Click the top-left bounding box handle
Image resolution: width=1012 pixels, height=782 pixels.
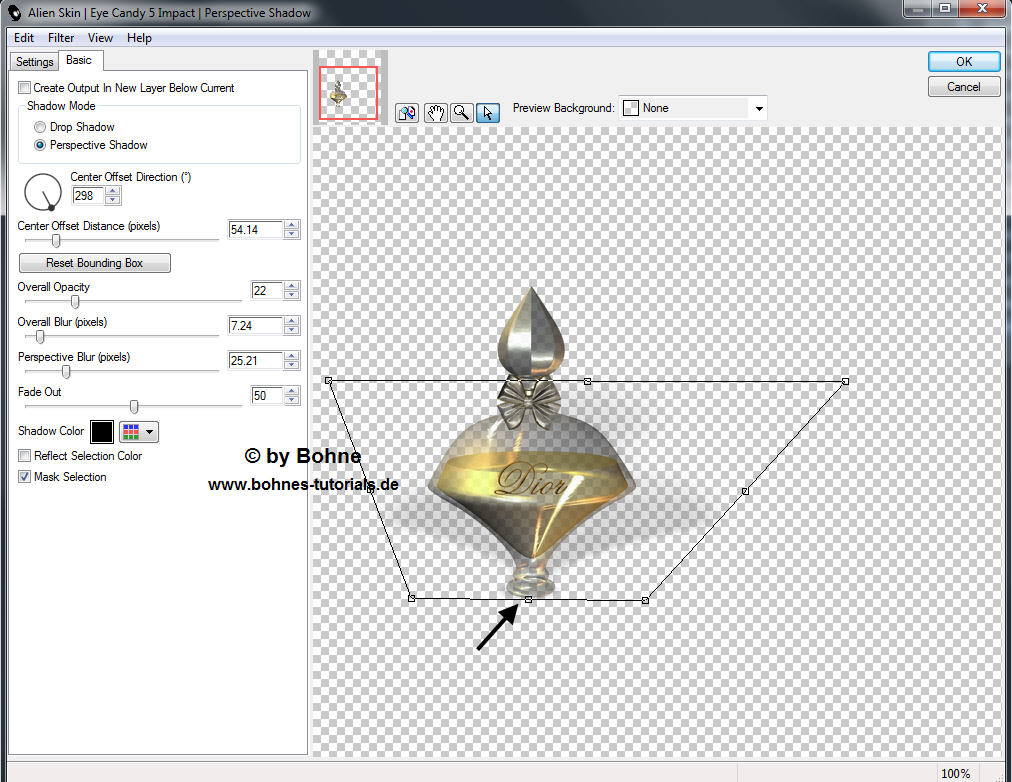(328, 381)
